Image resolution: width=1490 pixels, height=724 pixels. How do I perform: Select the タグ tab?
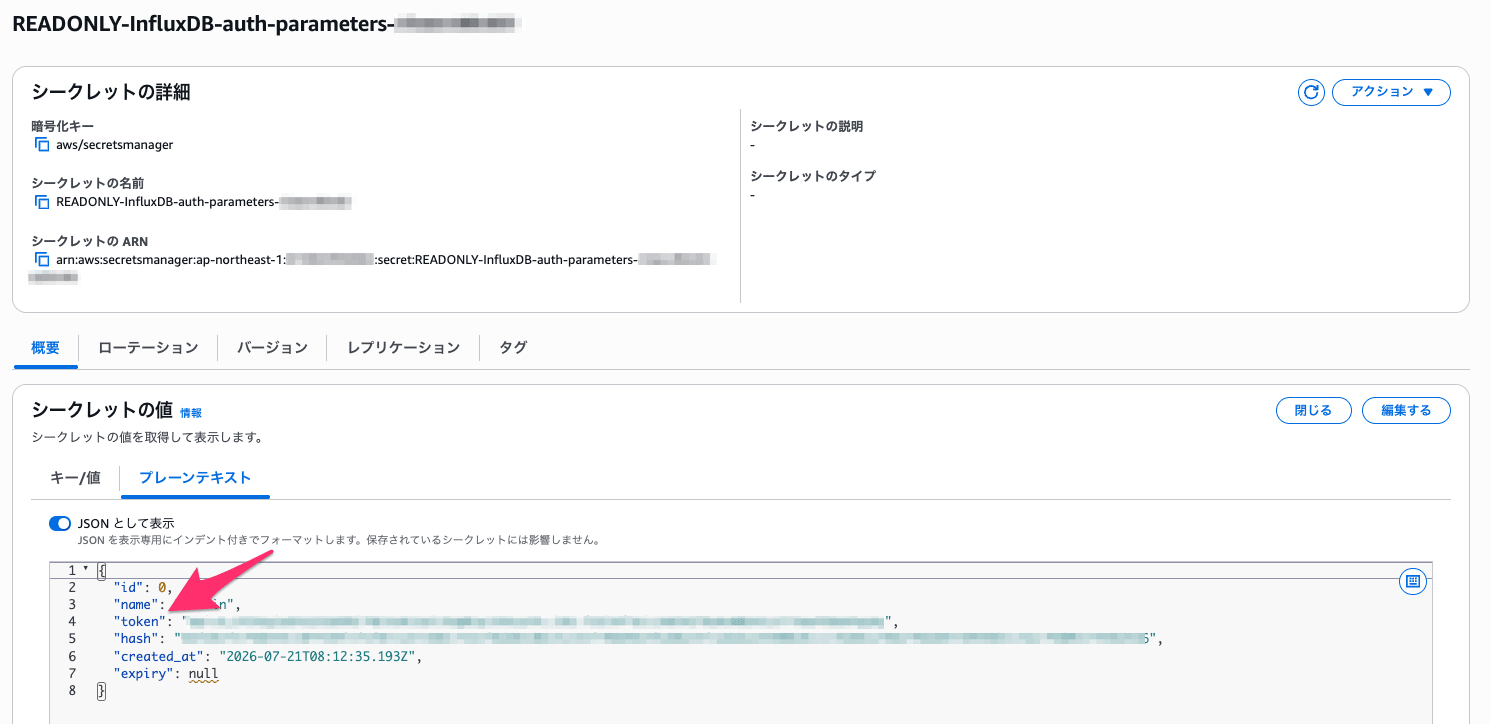(513, 348)
